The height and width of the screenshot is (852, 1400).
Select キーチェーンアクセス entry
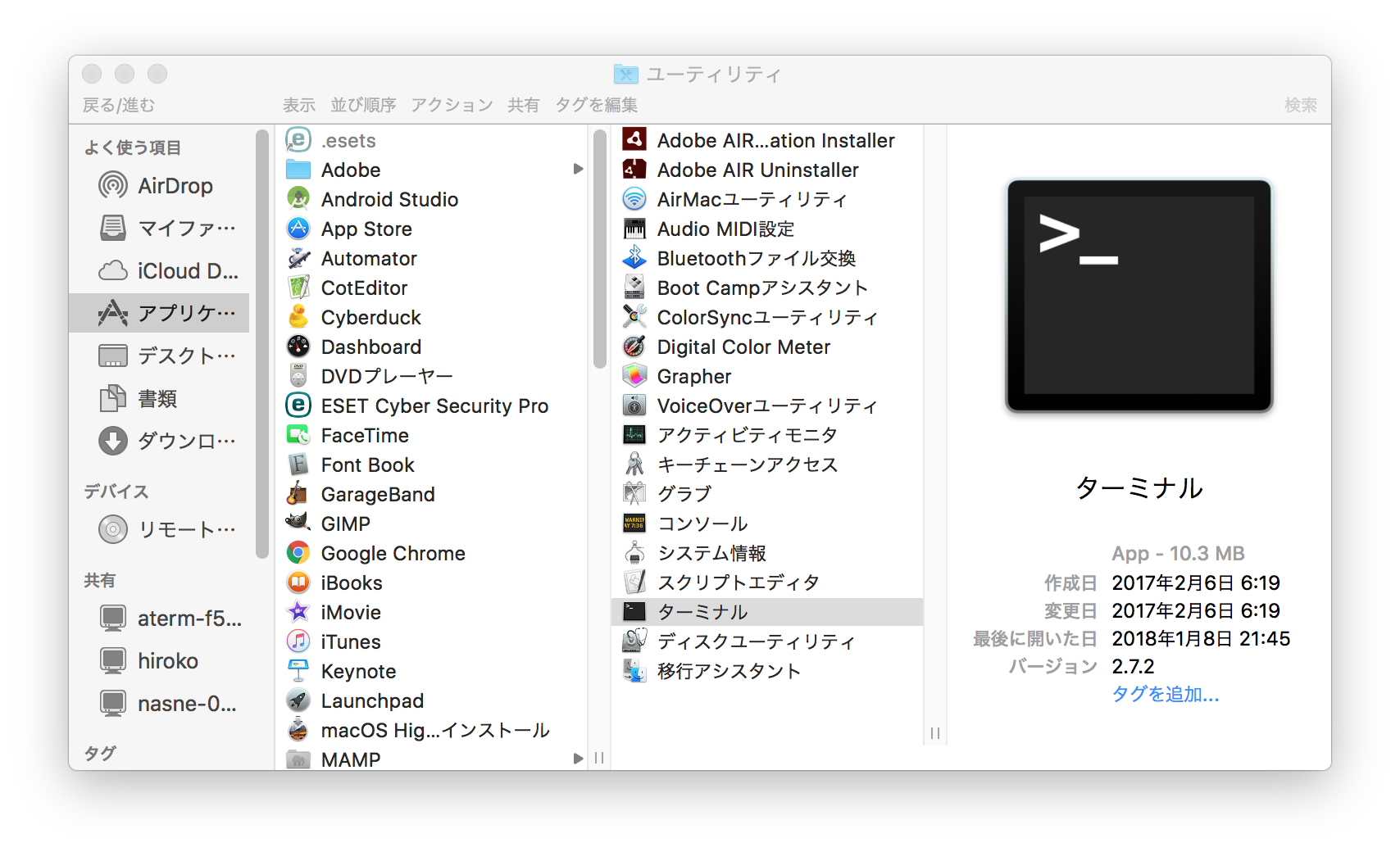767,465
